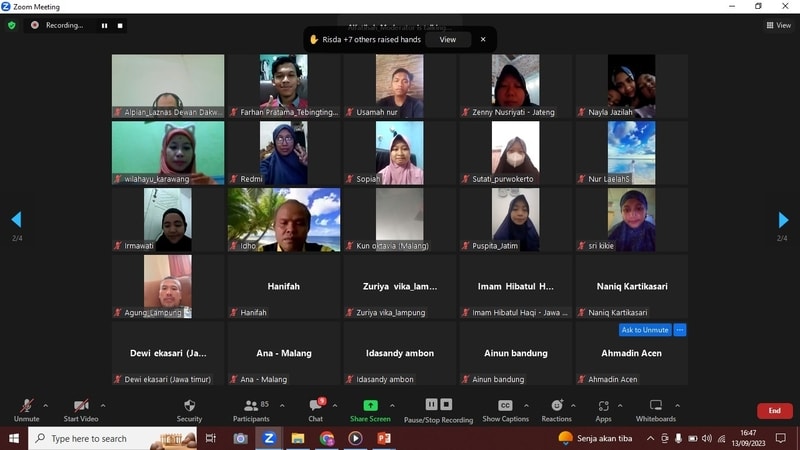Click Ask to Unmute on Ahmadin Acen
The height and width of the screenshot is (450, 800).
click(645, 330)
